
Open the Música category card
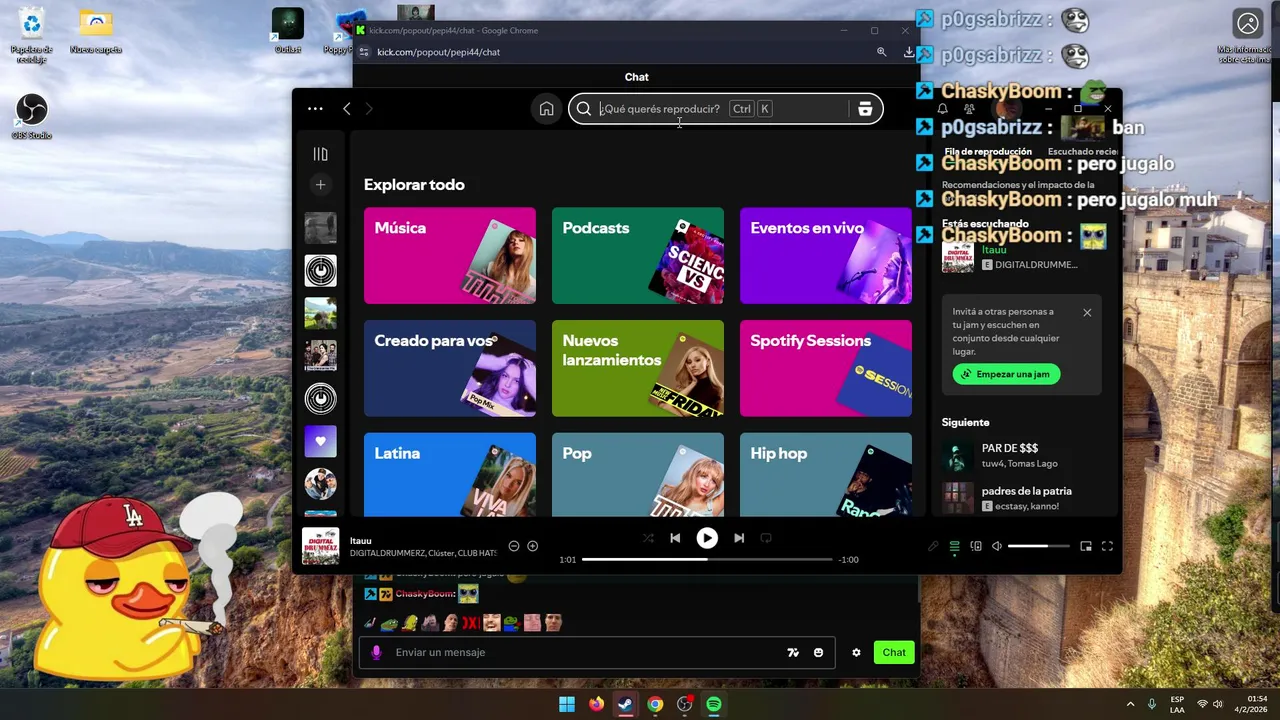[x=450, y=255]
